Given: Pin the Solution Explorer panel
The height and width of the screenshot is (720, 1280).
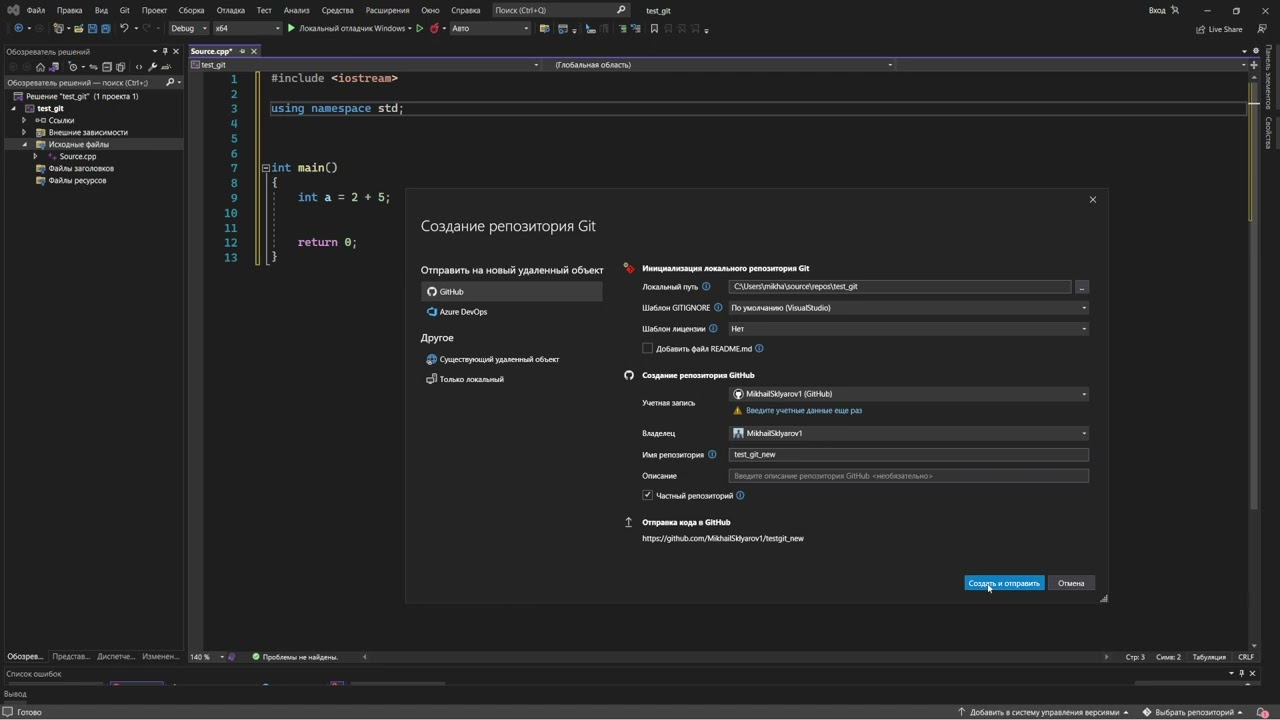Looking at the screenshot, I should (x=166, y=51).
